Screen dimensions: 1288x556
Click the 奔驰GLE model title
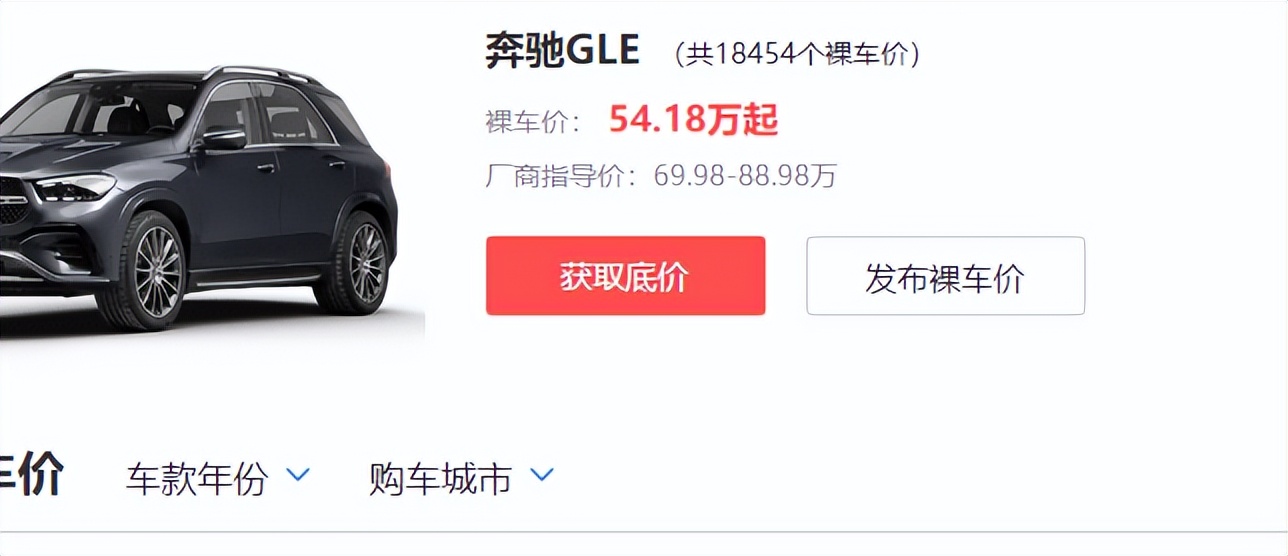pyautogui.click(x=562, y=50)
